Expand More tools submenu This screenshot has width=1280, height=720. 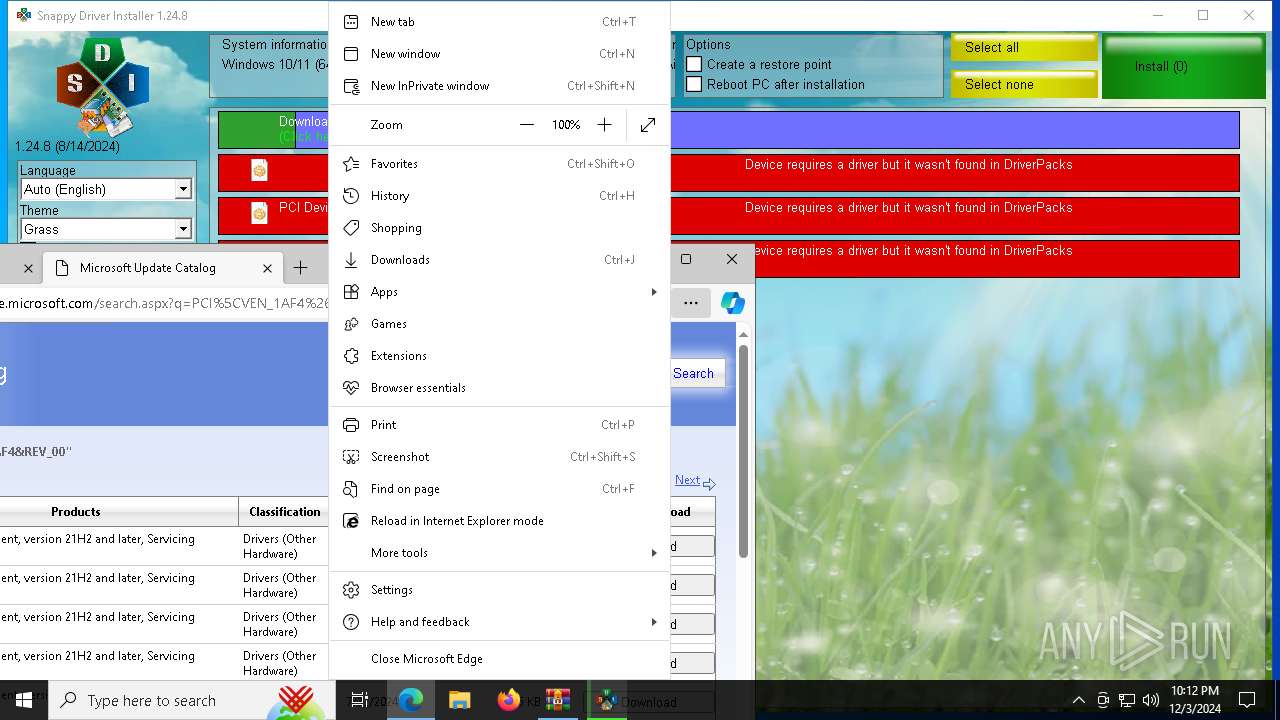pyautogui.click(x=499, y=553)
